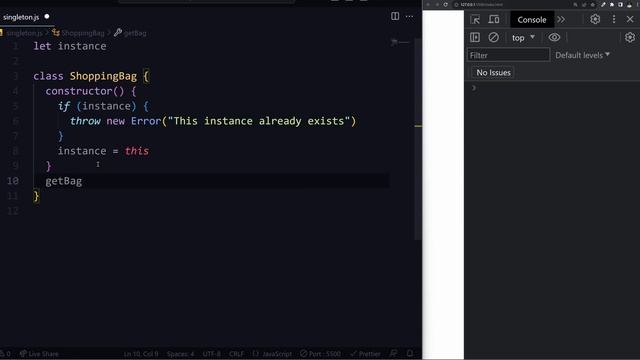The width and height of the screenshot is (640, 360).
Task: Click the split editor icon
Action: coord(395,16)
